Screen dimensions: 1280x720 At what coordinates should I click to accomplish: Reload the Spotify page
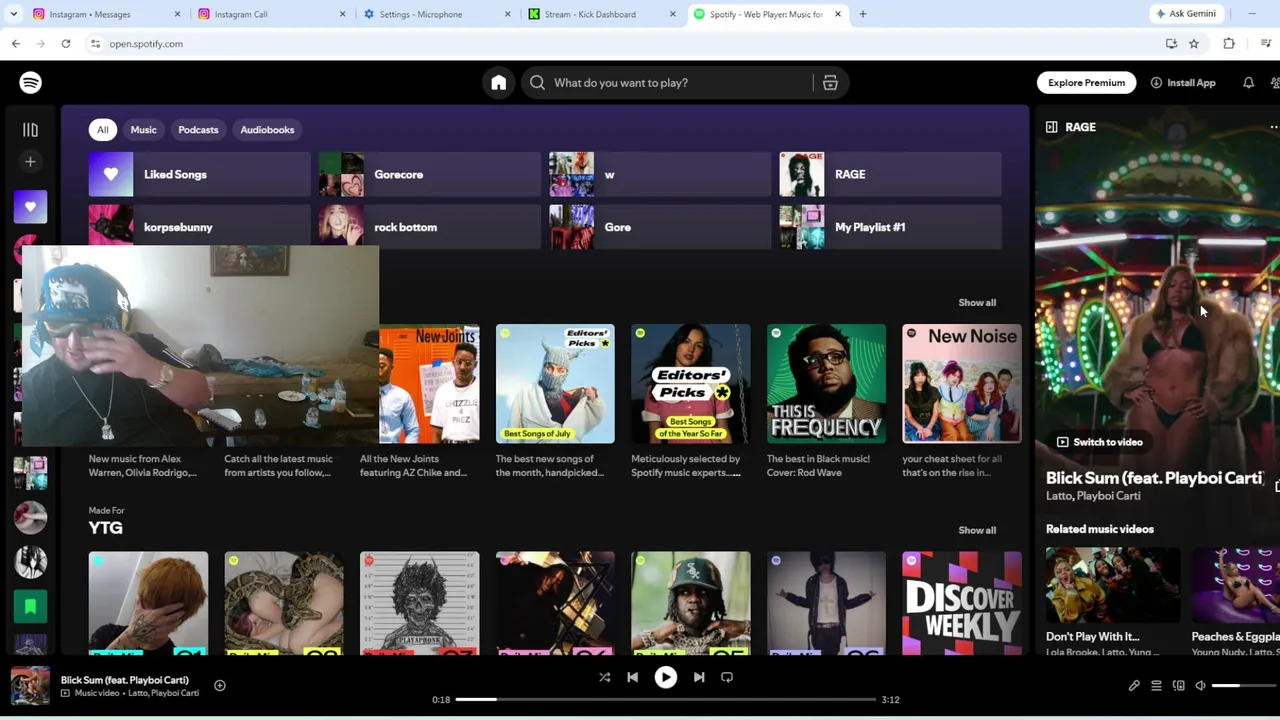(x=66, y=44)
